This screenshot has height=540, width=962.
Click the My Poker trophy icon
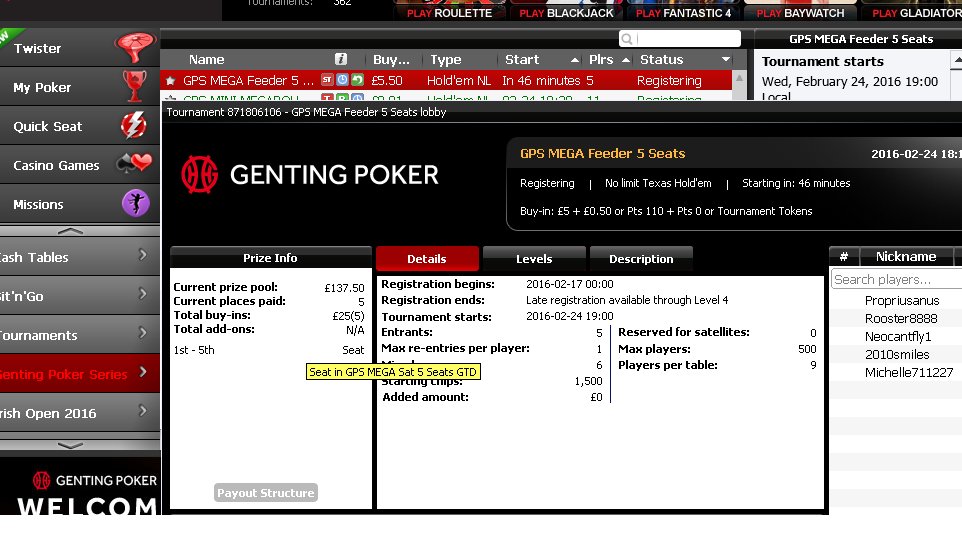pos(134,86)
